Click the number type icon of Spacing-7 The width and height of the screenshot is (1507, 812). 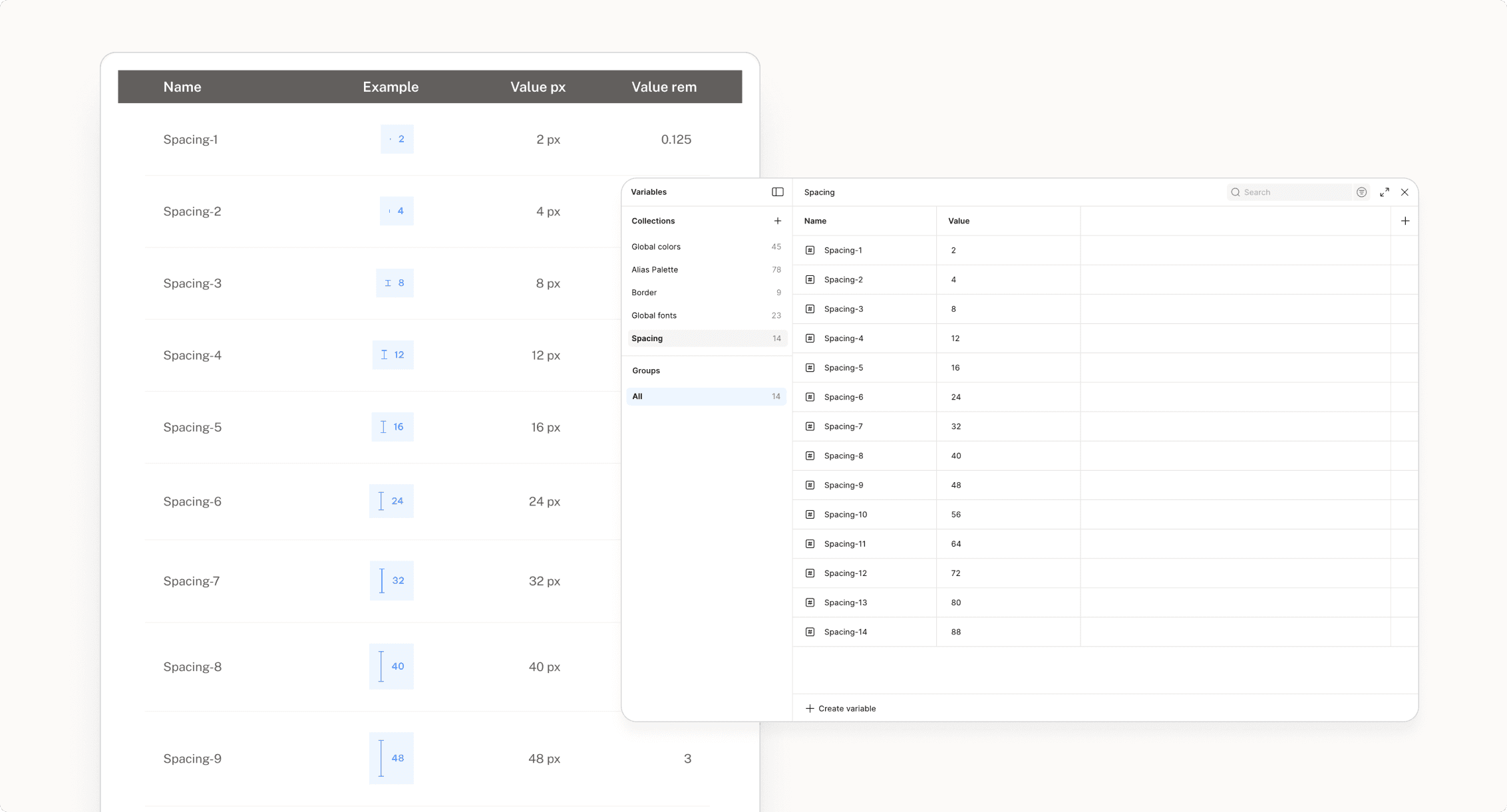pyautogui.click(x=810, y=427)
